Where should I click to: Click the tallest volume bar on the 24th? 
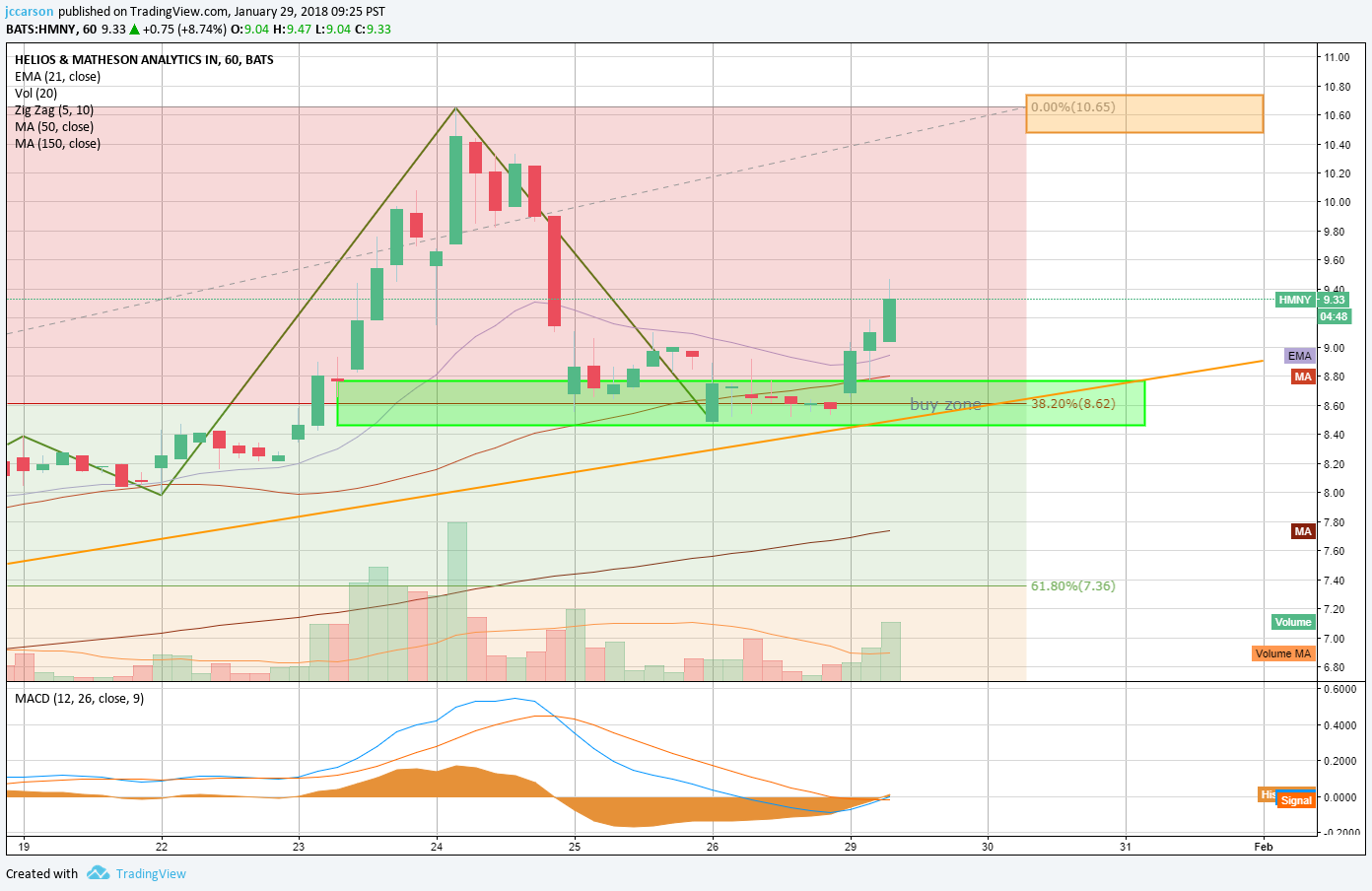(x=456, y=601)
